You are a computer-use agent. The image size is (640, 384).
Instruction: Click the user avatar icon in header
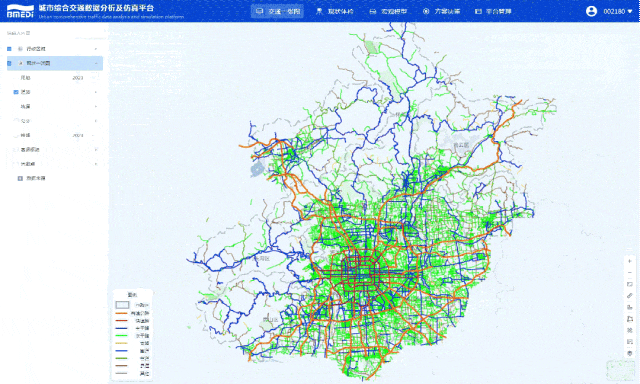591,11
